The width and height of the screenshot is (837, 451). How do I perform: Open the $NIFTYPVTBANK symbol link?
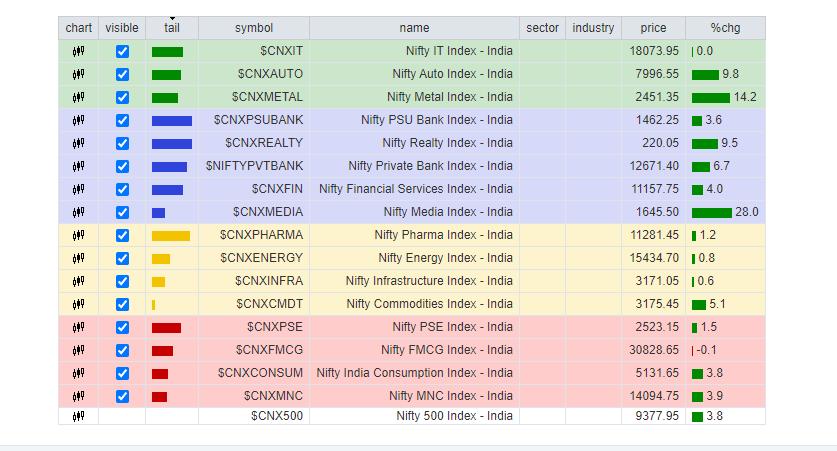coord(254,166)
